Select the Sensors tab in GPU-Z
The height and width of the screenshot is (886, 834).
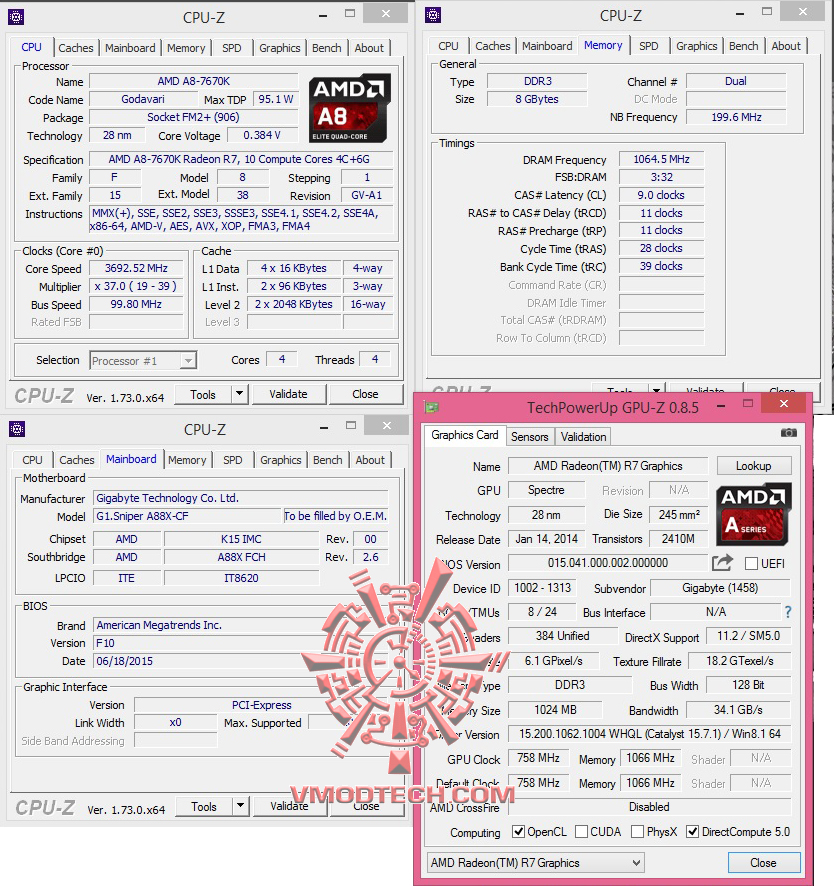coord(529,437)
